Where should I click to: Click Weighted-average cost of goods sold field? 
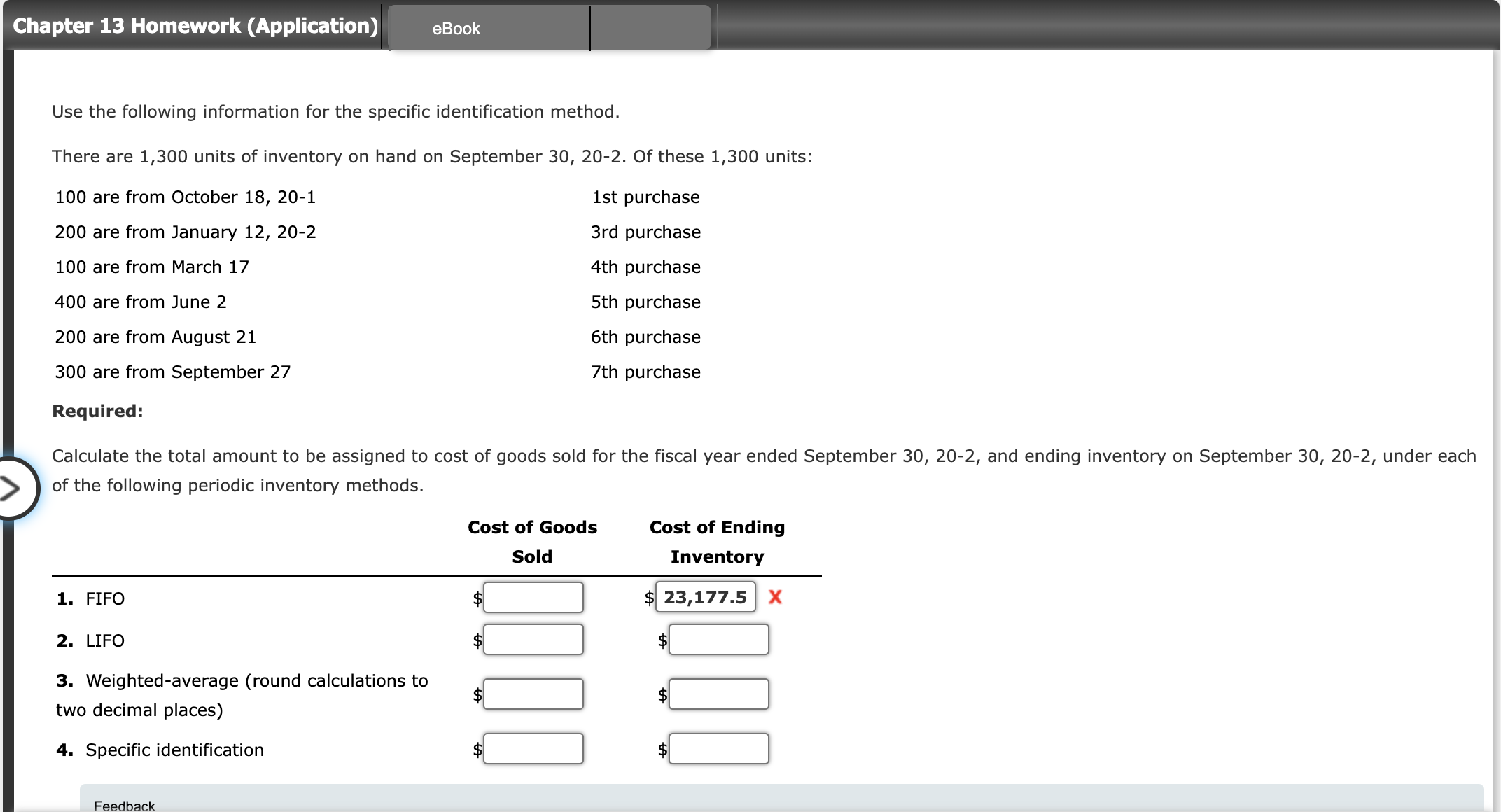pyautogui.click(x=533, y=694)
